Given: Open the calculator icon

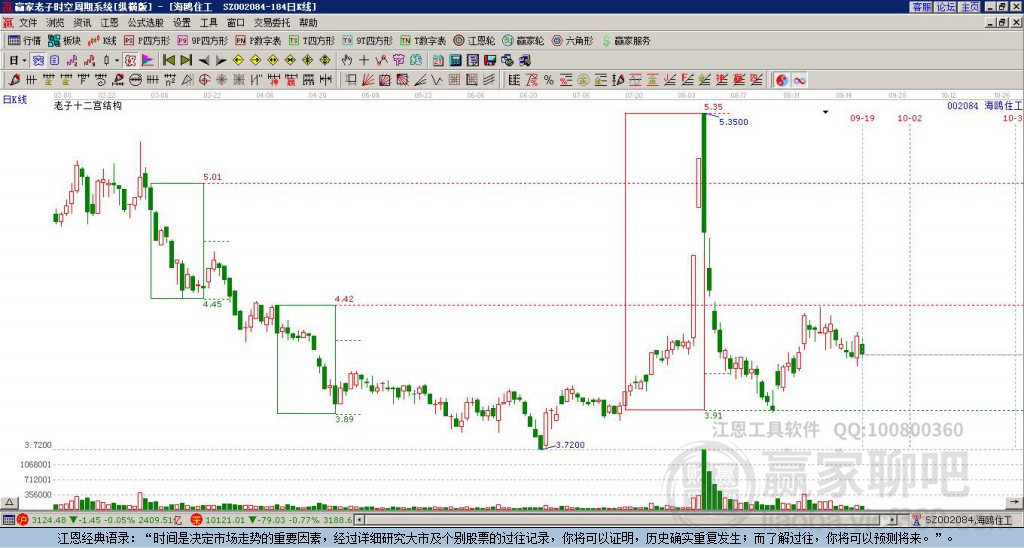Looking at the screenshot, I should click(x=455, y=61).
